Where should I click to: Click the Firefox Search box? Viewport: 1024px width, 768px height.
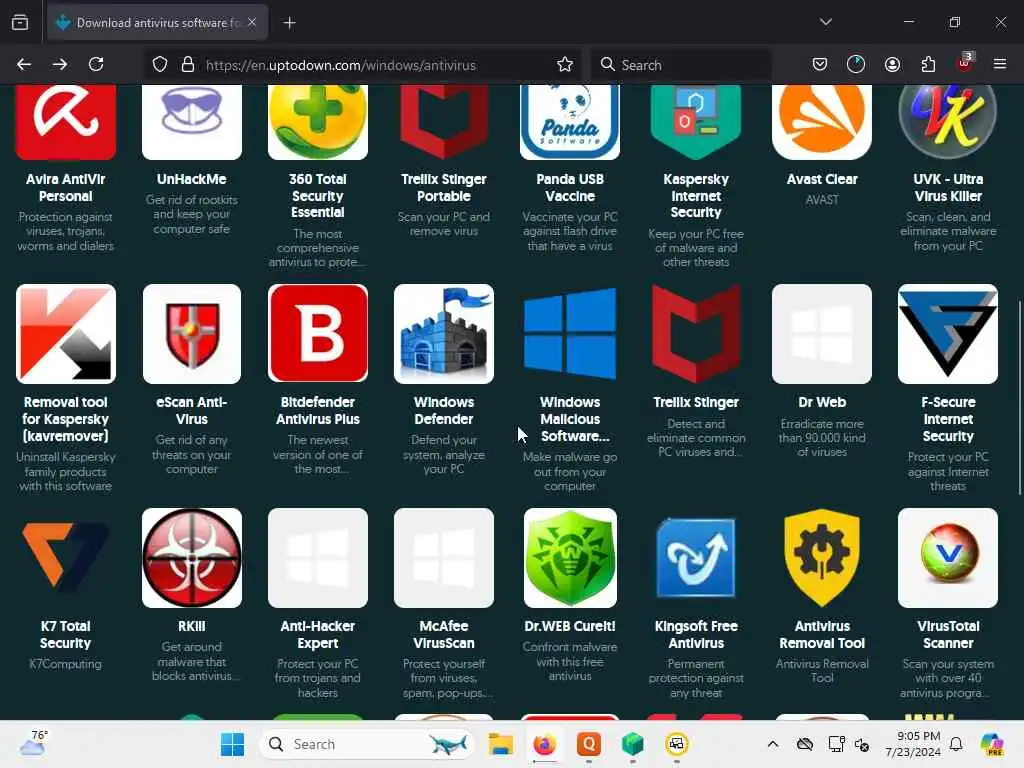pos(681,64)
